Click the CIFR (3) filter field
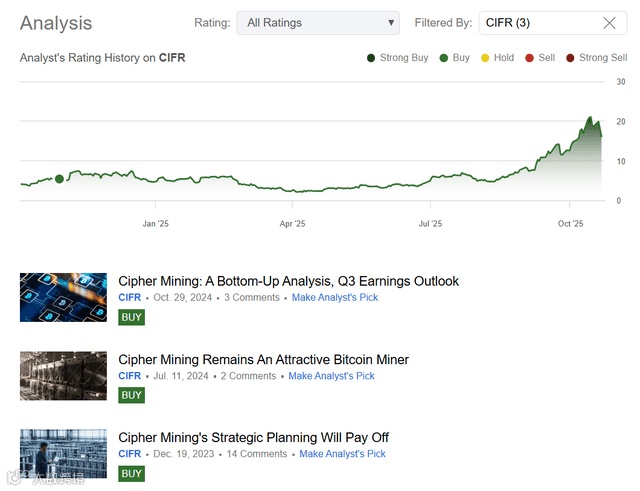 click(x=553, y=23)
